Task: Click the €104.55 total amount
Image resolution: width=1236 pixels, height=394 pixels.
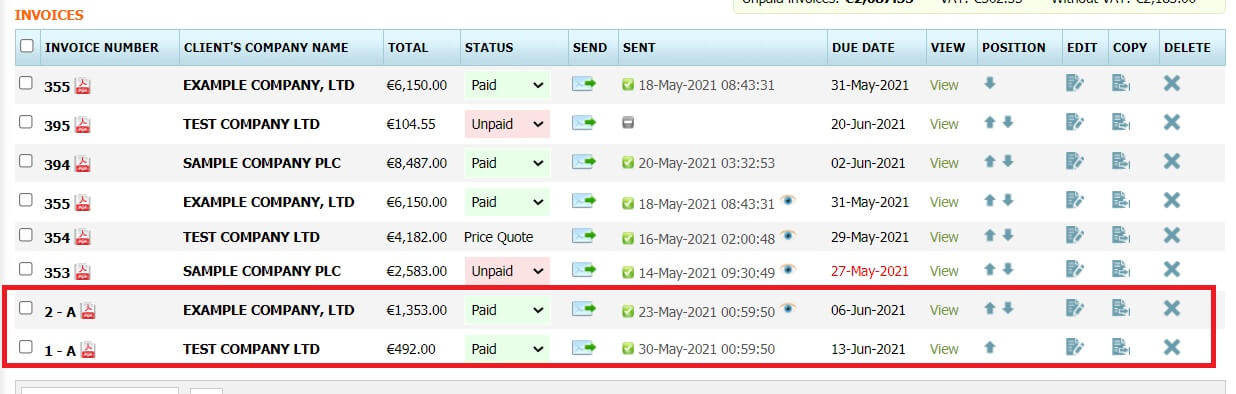Action: click(411, 125)
